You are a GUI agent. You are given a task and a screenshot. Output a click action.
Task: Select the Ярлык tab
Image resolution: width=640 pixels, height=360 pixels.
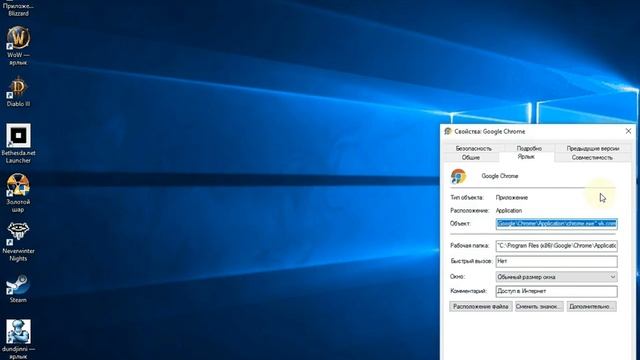[526, 157]
